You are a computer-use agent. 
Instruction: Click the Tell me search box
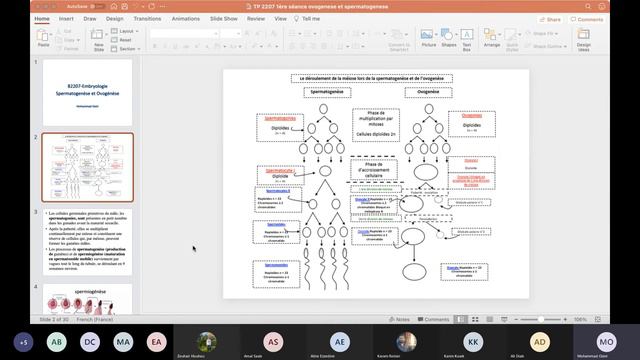[x=307, y=19]
